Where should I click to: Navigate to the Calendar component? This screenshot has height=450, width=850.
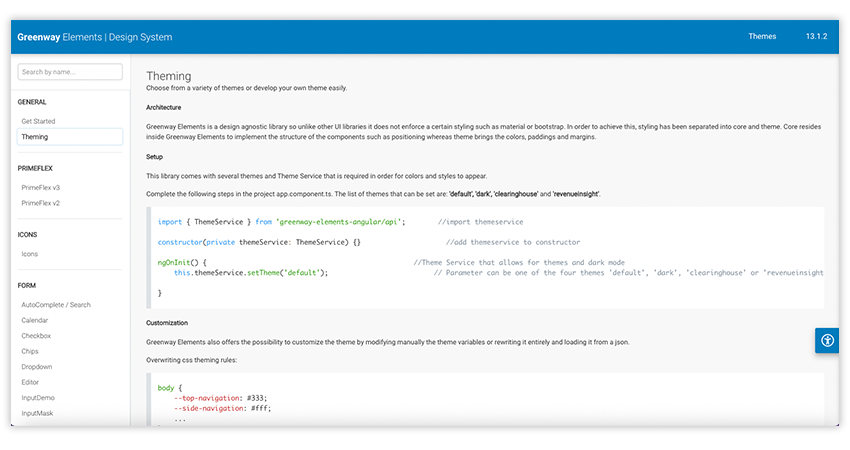pyautogui.click(x=35, y=321)
